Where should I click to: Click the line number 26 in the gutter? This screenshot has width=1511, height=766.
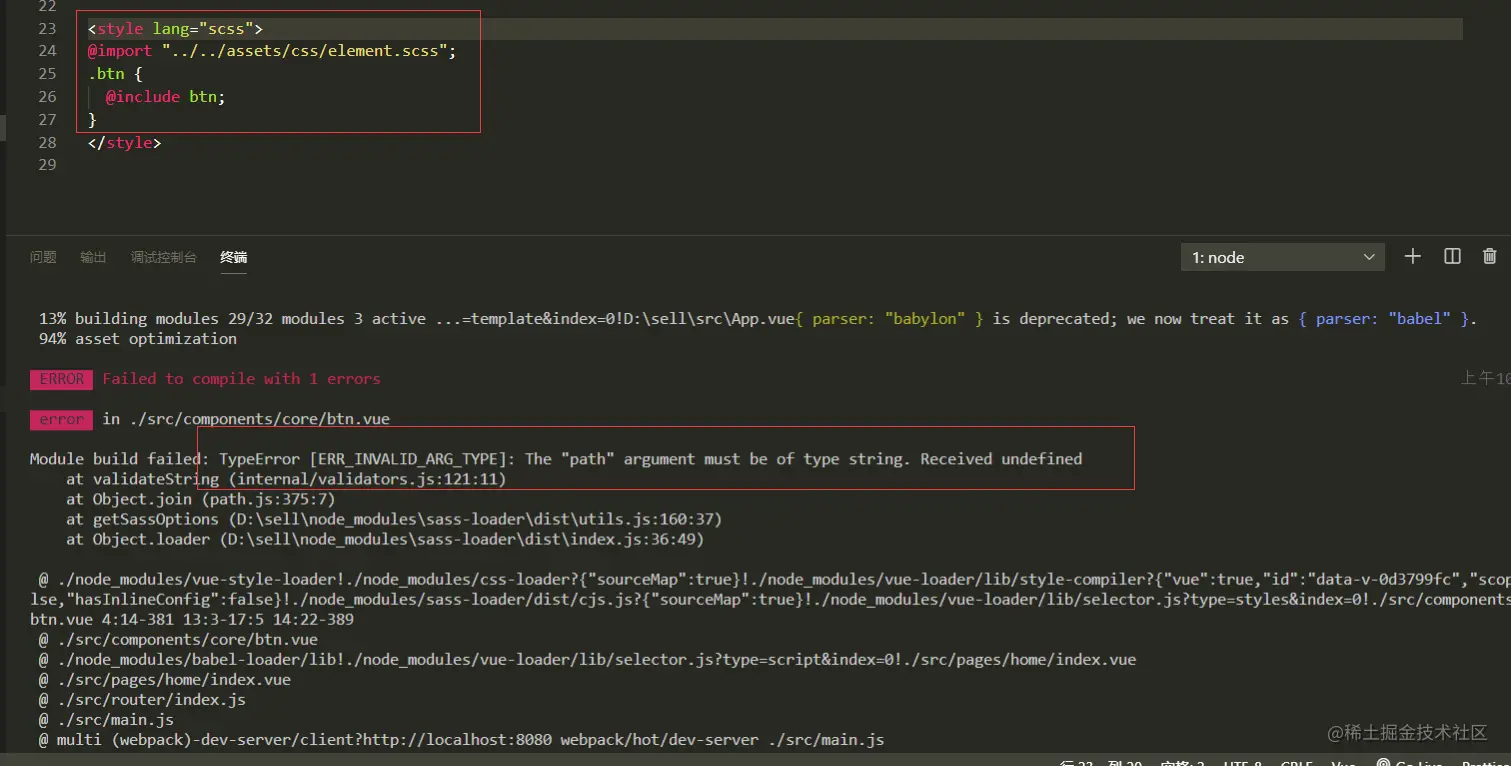pos(47,97)
